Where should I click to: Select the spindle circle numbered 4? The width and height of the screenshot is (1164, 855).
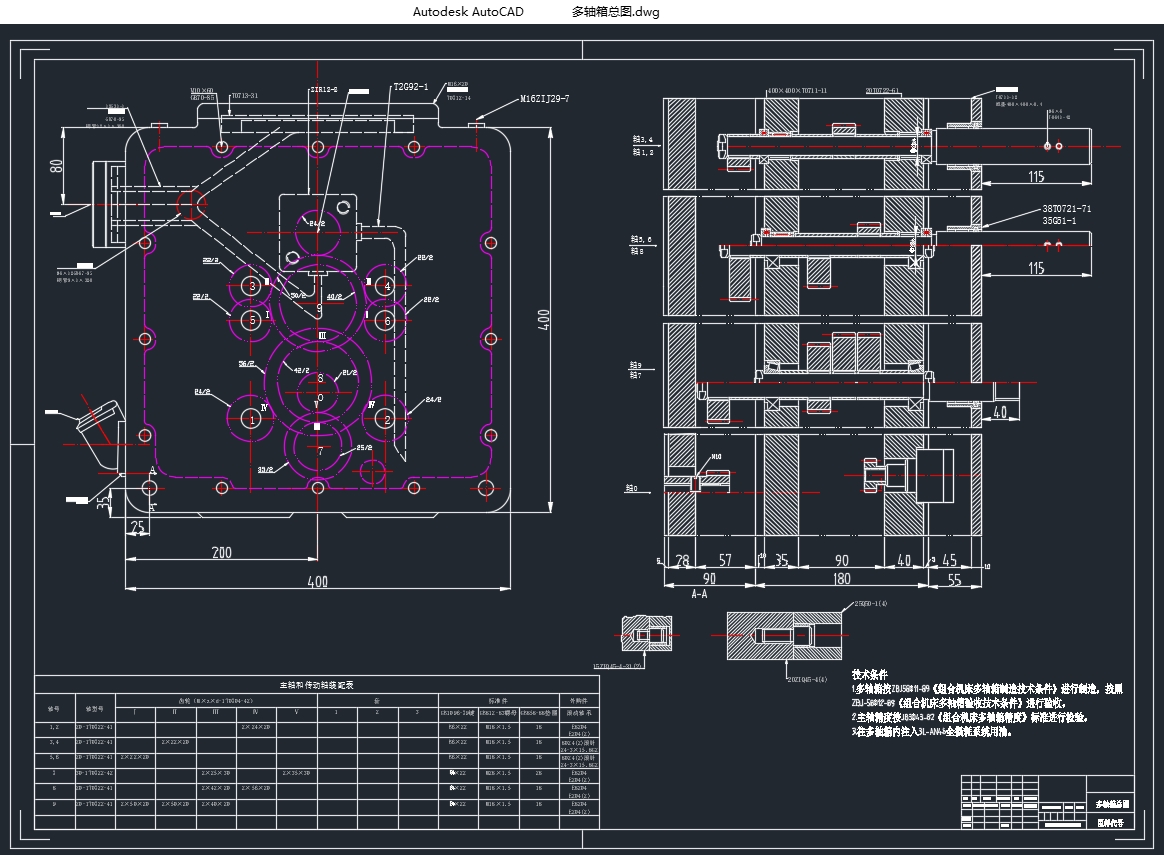pyautogui.click(x=388, y=286)
